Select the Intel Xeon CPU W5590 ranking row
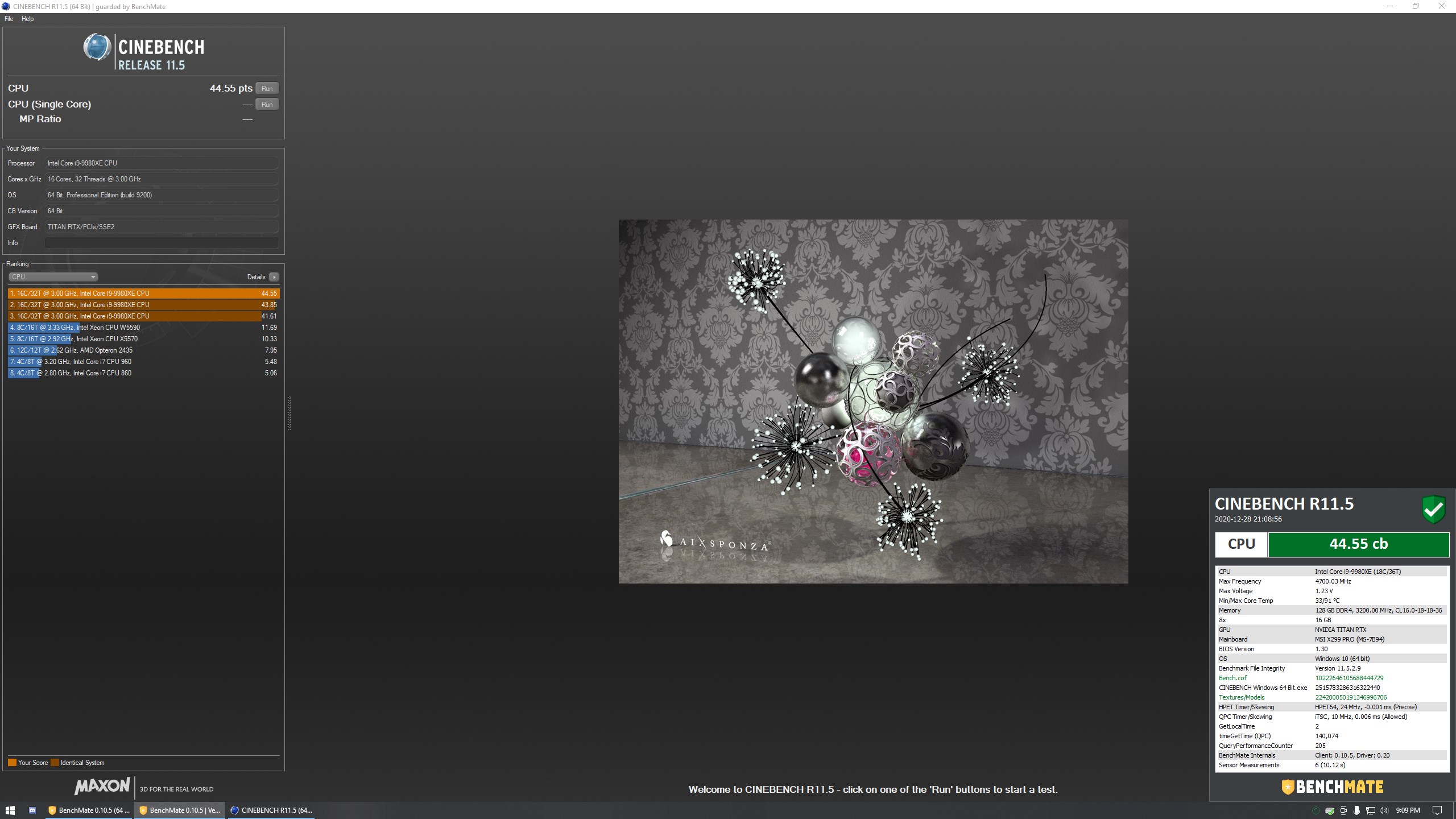This screenshot has height=819, width=1456. point(144,328)
